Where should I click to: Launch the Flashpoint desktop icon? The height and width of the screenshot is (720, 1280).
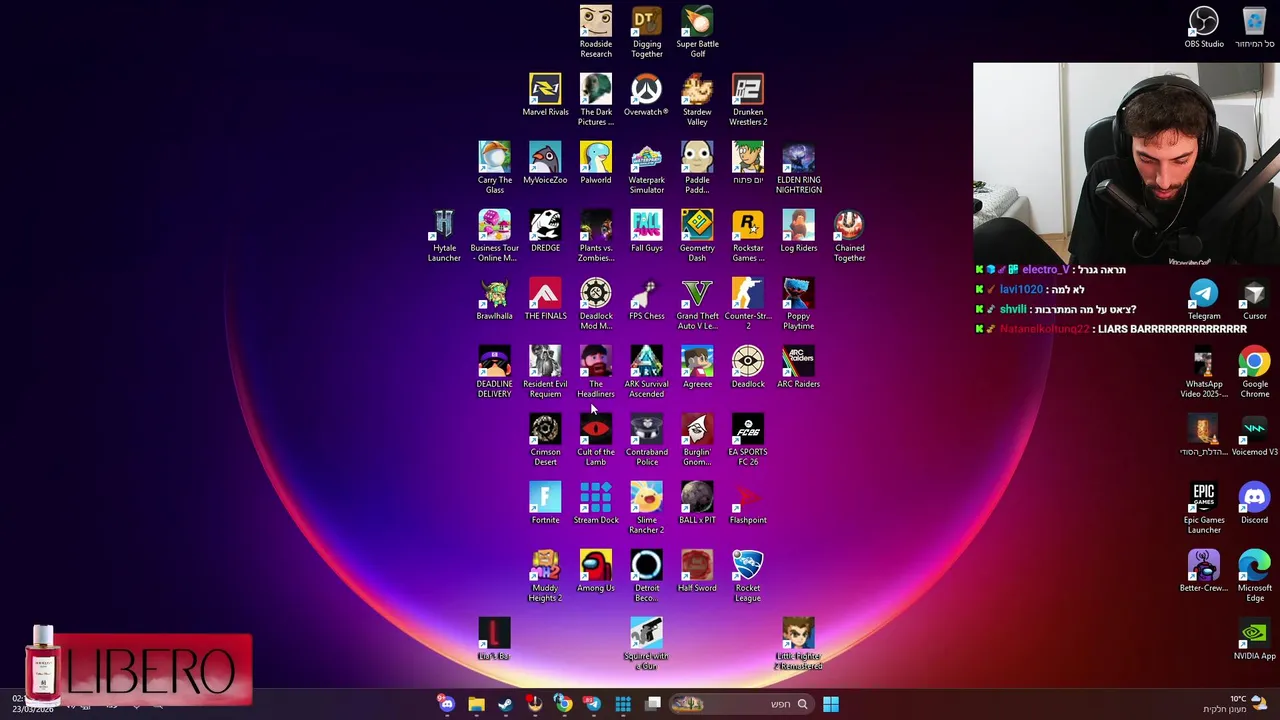(748, 503)
